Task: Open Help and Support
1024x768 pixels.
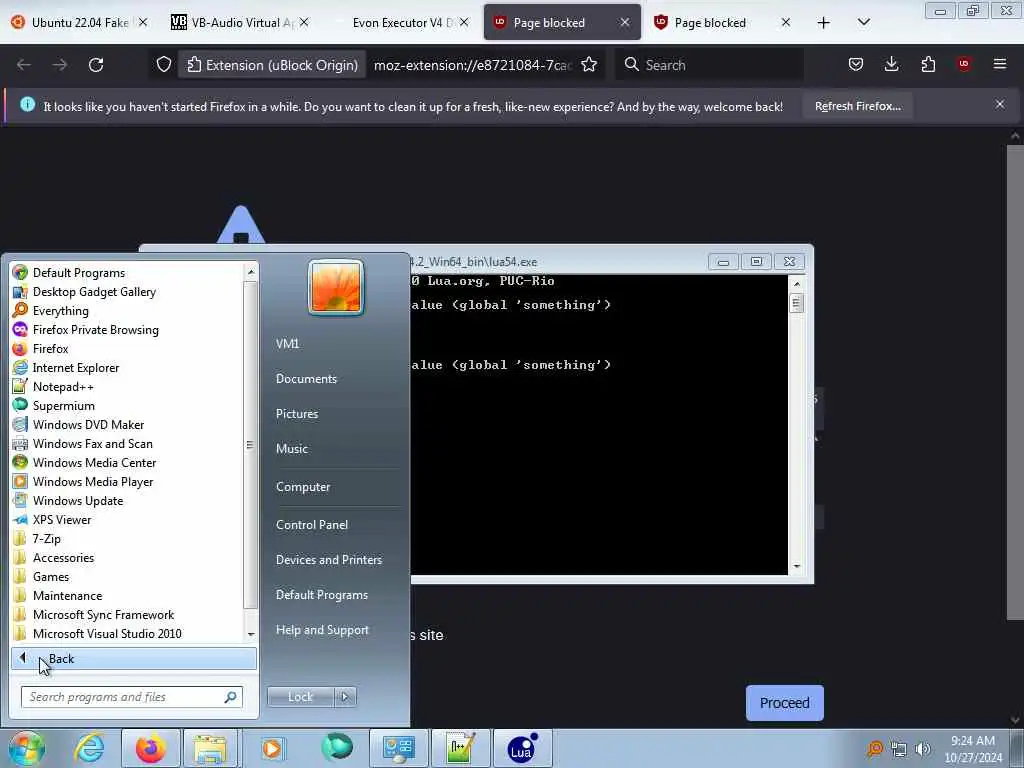Action: click(323, 630)
